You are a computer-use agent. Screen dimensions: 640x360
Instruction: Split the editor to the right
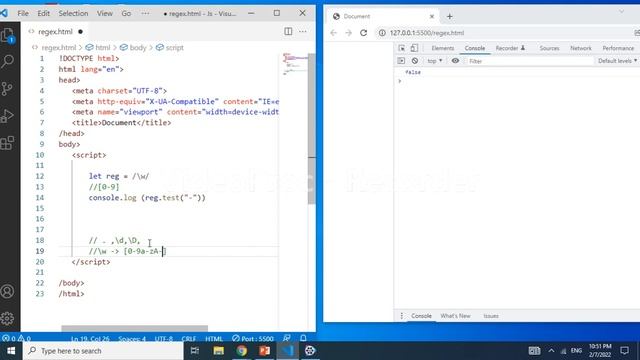[288, 31]
